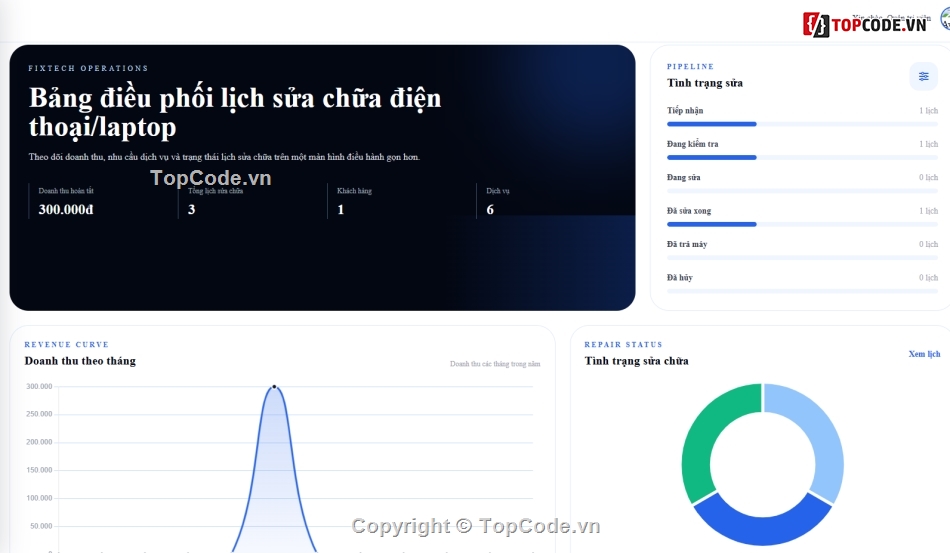Viewport: 950px width, 553px height.
Task: Click the "150.000" y-axis label
Action: pos(39,470)
